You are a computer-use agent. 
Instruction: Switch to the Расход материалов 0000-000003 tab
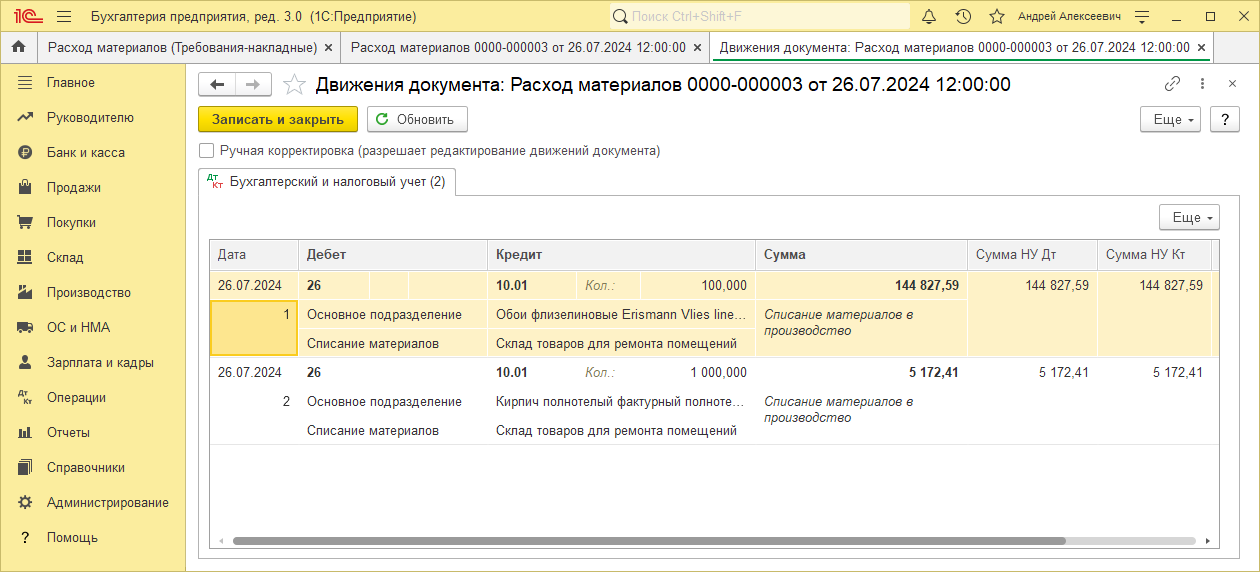tap(518, 47)
